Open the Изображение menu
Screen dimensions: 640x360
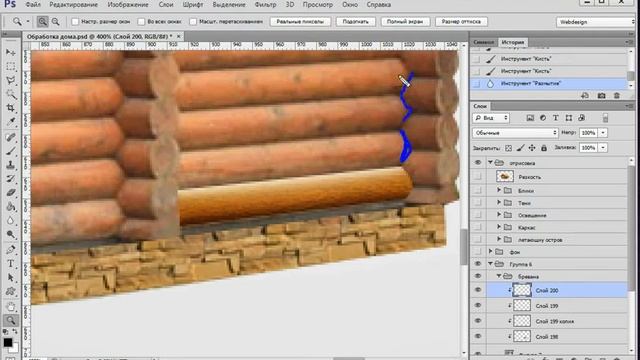point(128,5)
